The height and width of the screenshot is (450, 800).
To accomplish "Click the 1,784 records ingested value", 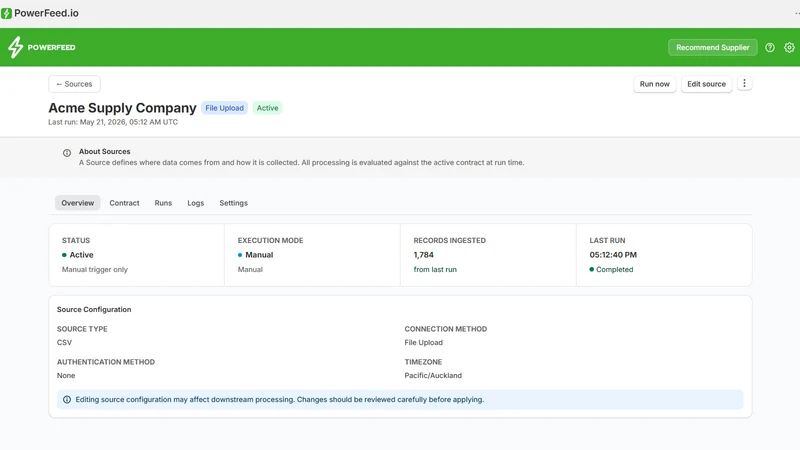I will (423, 255).
